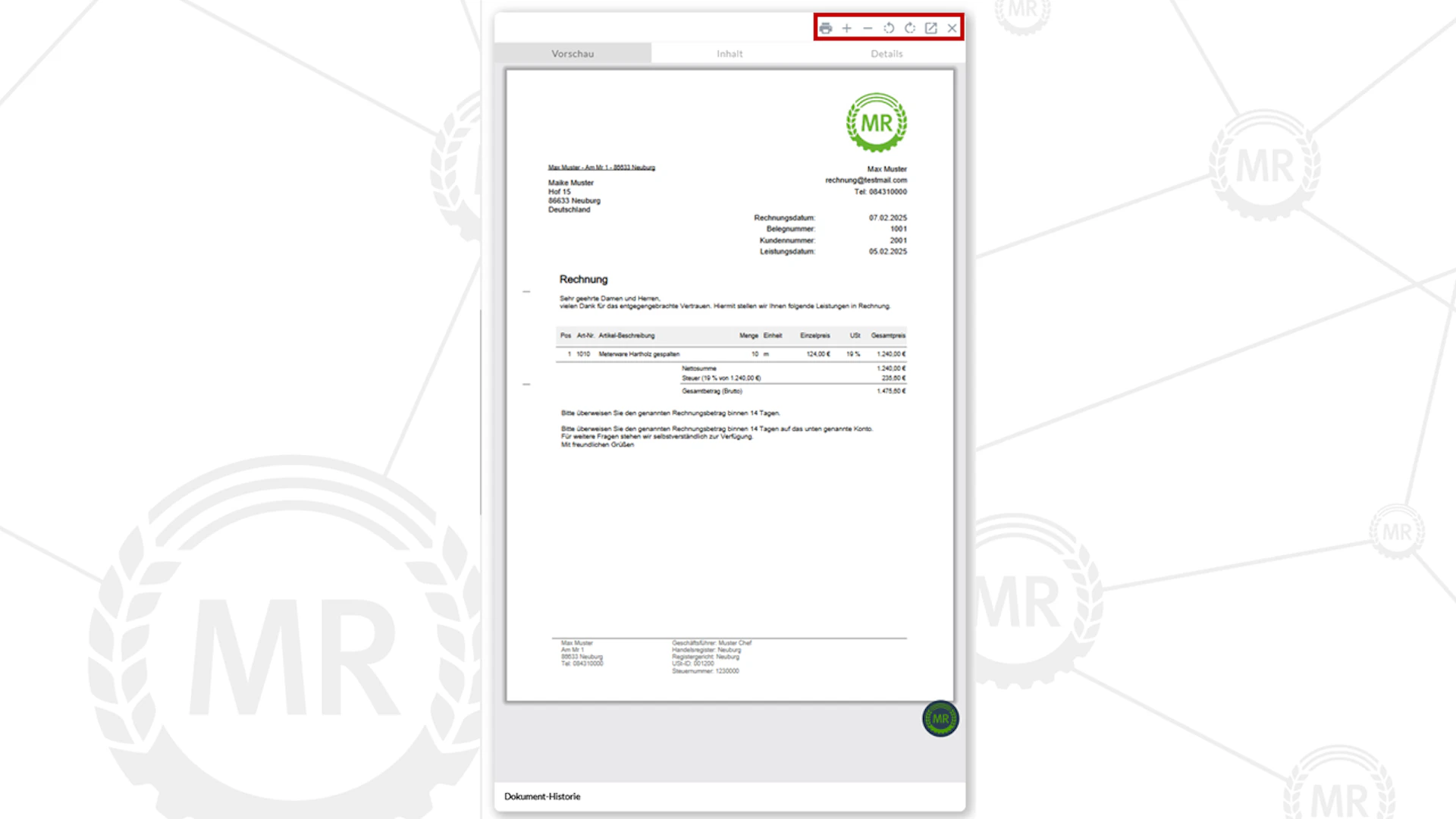
Task: Zoom in with the plus icon
Action: point(847,28)
